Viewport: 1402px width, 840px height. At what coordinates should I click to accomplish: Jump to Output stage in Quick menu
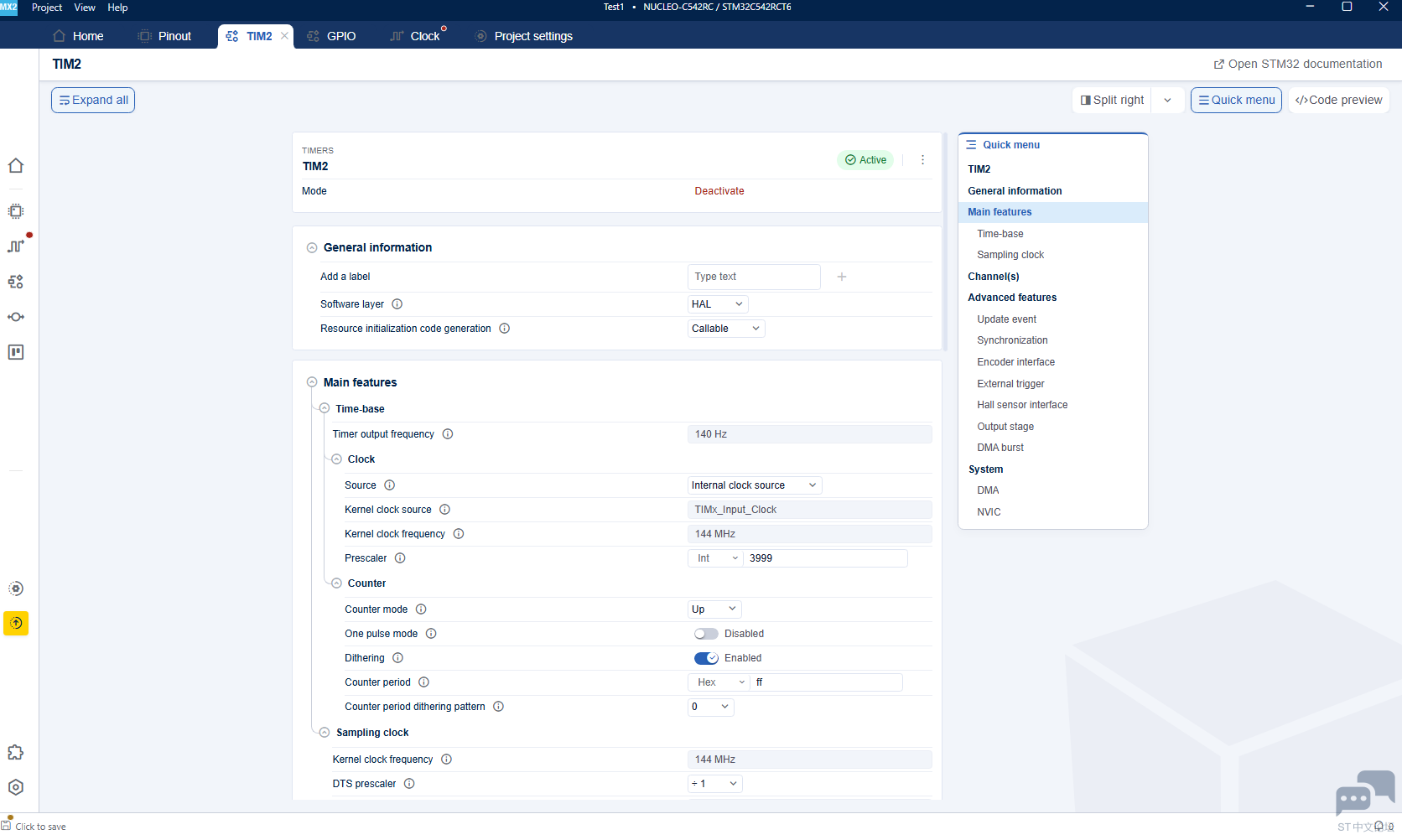coord(1005,427)
